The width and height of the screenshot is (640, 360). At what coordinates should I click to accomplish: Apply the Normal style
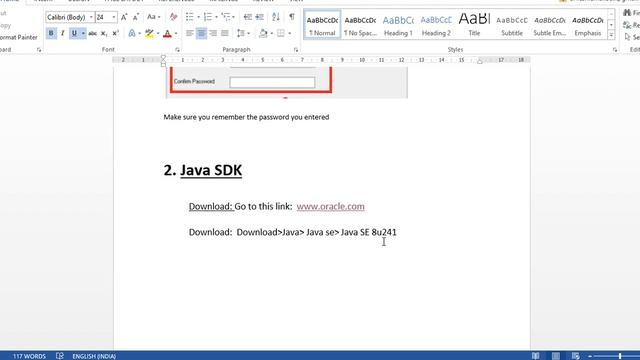(x=322, y=25)
